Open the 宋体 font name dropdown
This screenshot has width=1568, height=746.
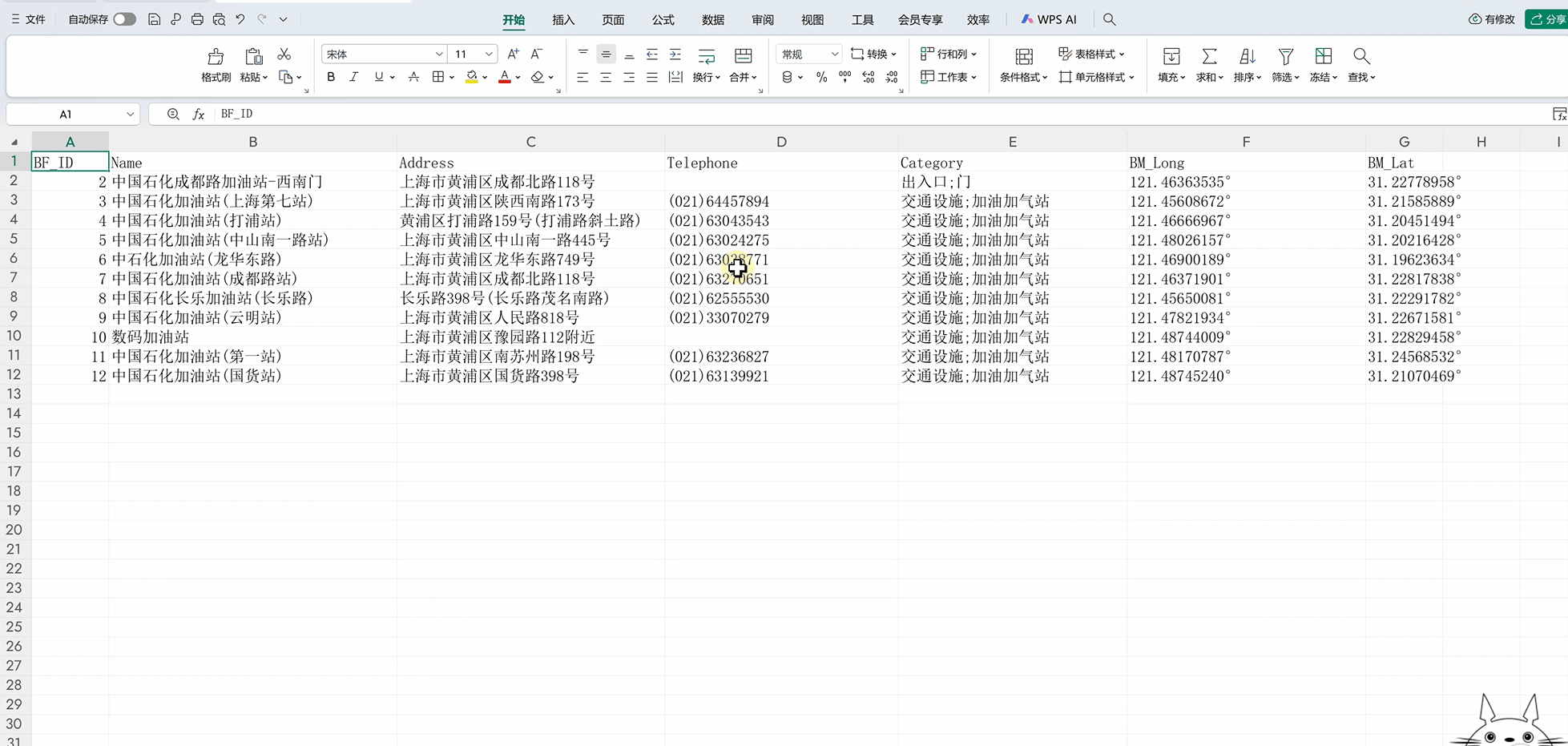point(439,54)
